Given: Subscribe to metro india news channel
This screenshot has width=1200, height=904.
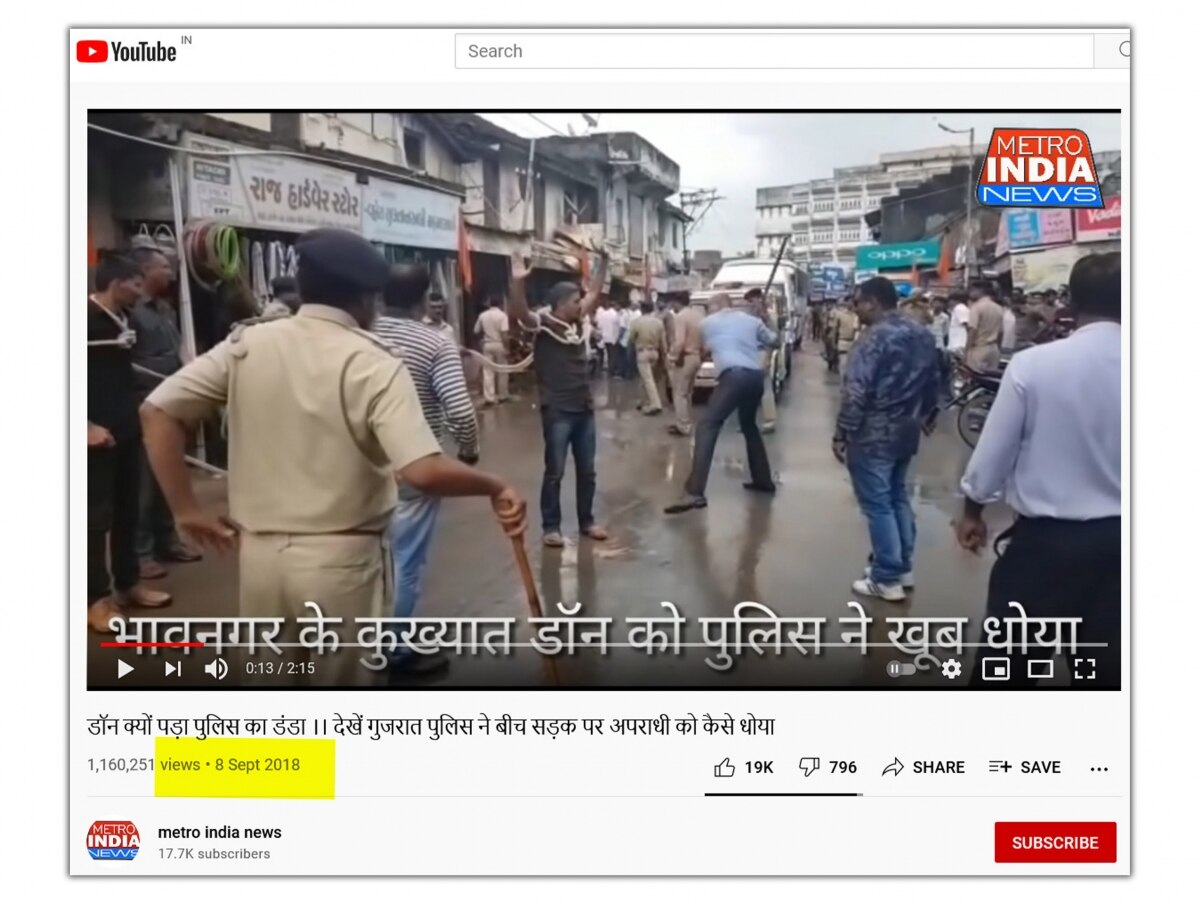Looking at the screenshot, I should click(1054, 842).
